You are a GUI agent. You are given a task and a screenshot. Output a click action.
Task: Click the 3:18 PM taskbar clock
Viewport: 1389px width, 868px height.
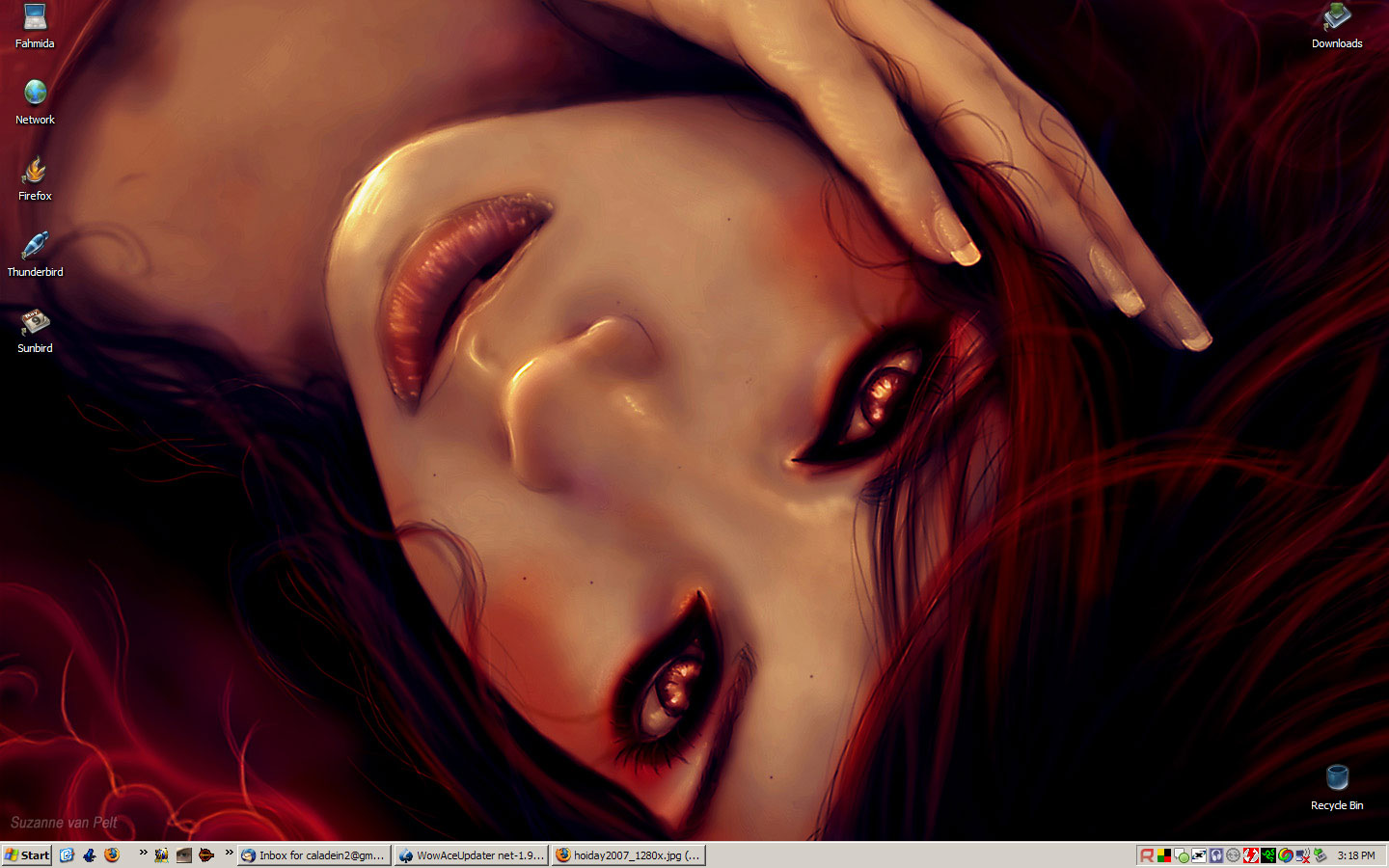pos(1356,855)
